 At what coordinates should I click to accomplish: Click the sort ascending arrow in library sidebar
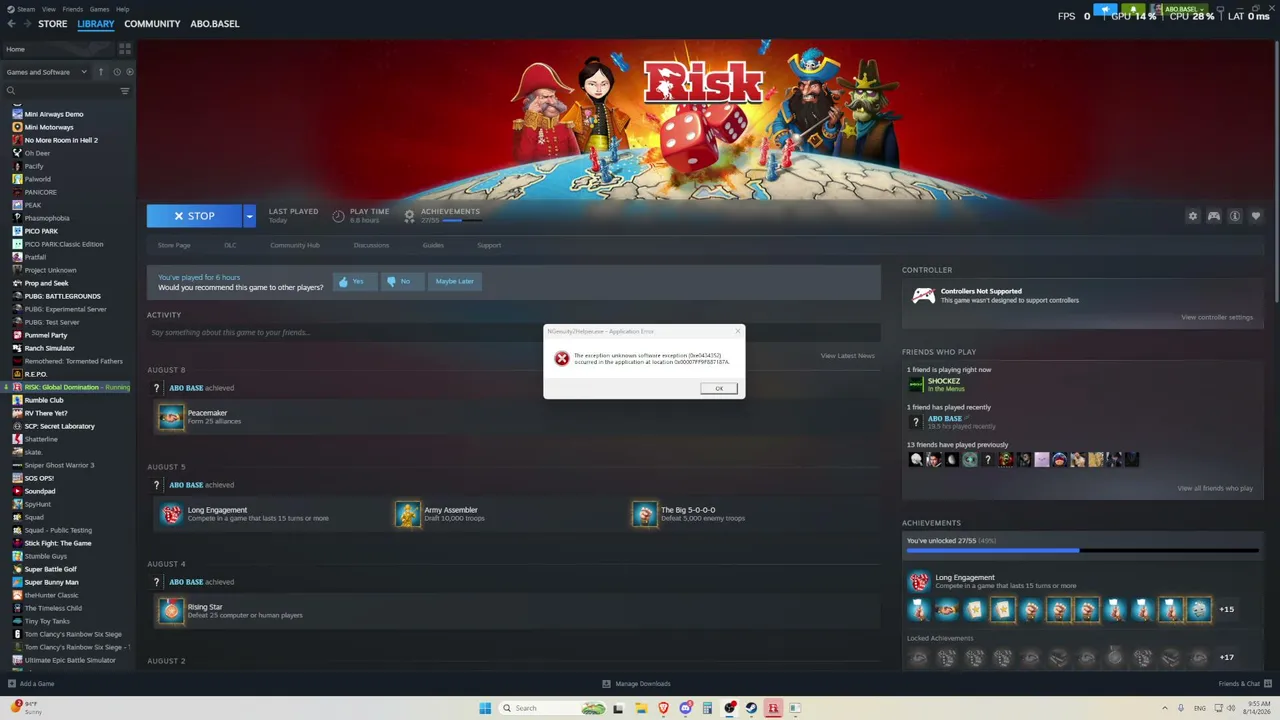100,72
